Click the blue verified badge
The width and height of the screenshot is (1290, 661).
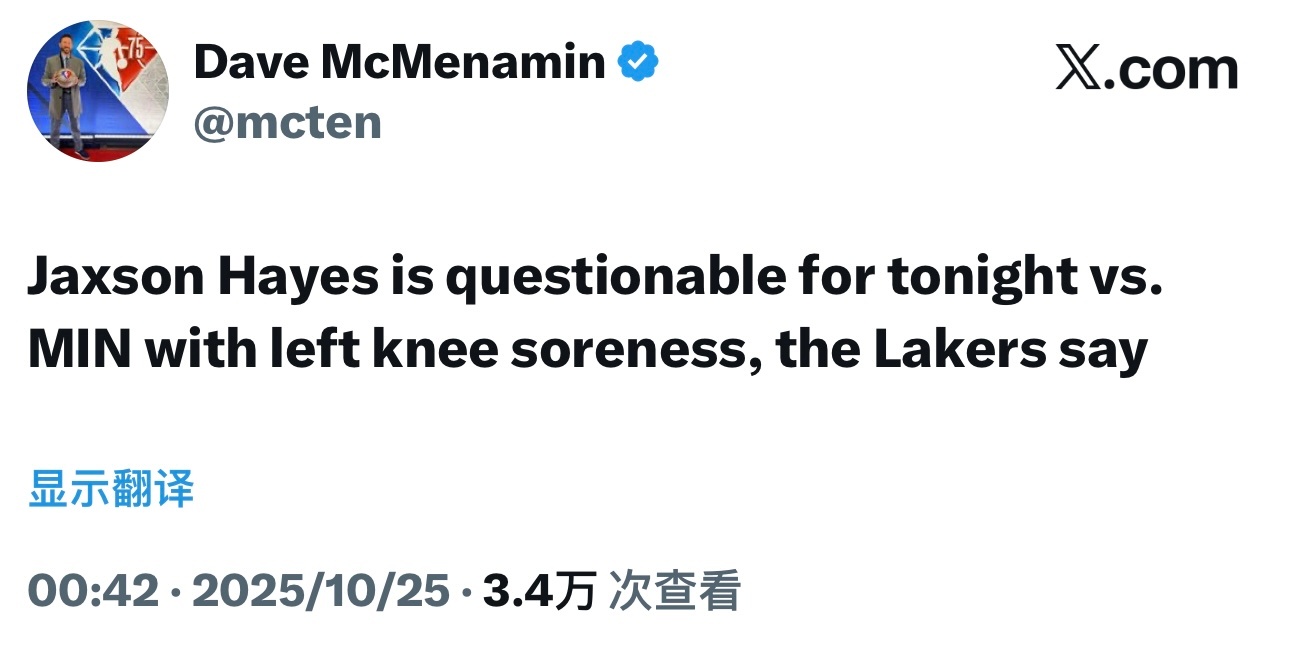point(638,63)
